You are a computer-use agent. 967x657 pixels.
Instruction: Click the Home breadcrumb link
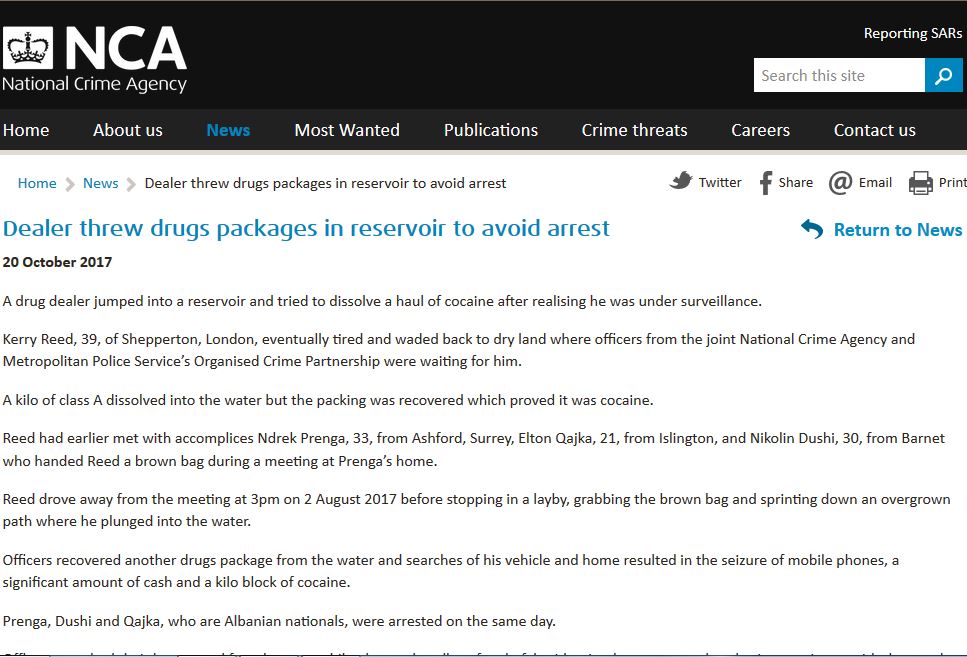(37, 183)
